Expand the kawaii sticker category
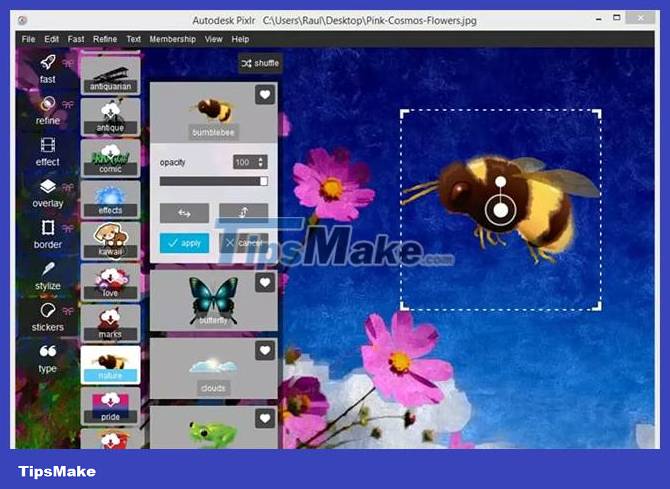This screenshot has height=489, width=670. point(110,236)
